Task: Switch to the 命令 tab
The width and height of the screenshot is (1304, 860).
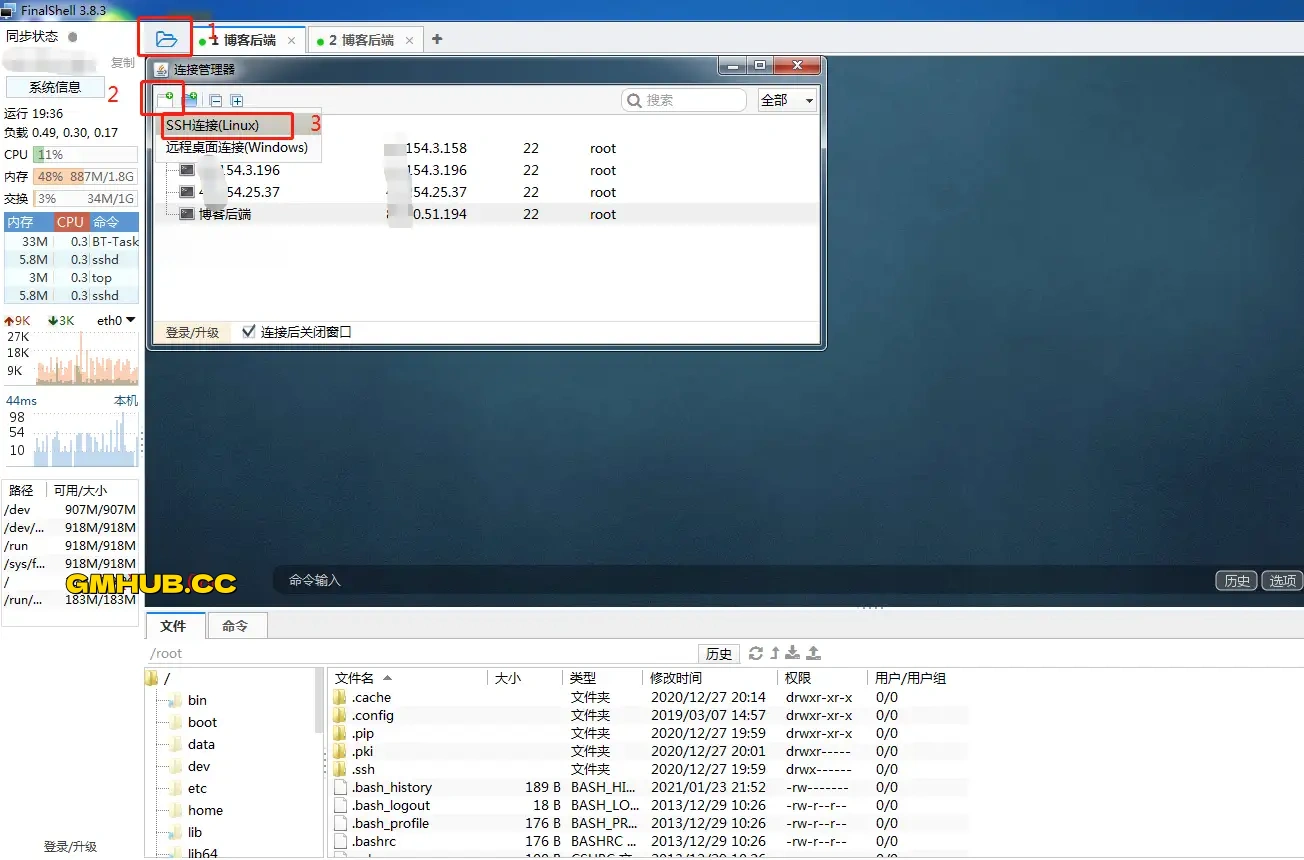Action: 236,626
